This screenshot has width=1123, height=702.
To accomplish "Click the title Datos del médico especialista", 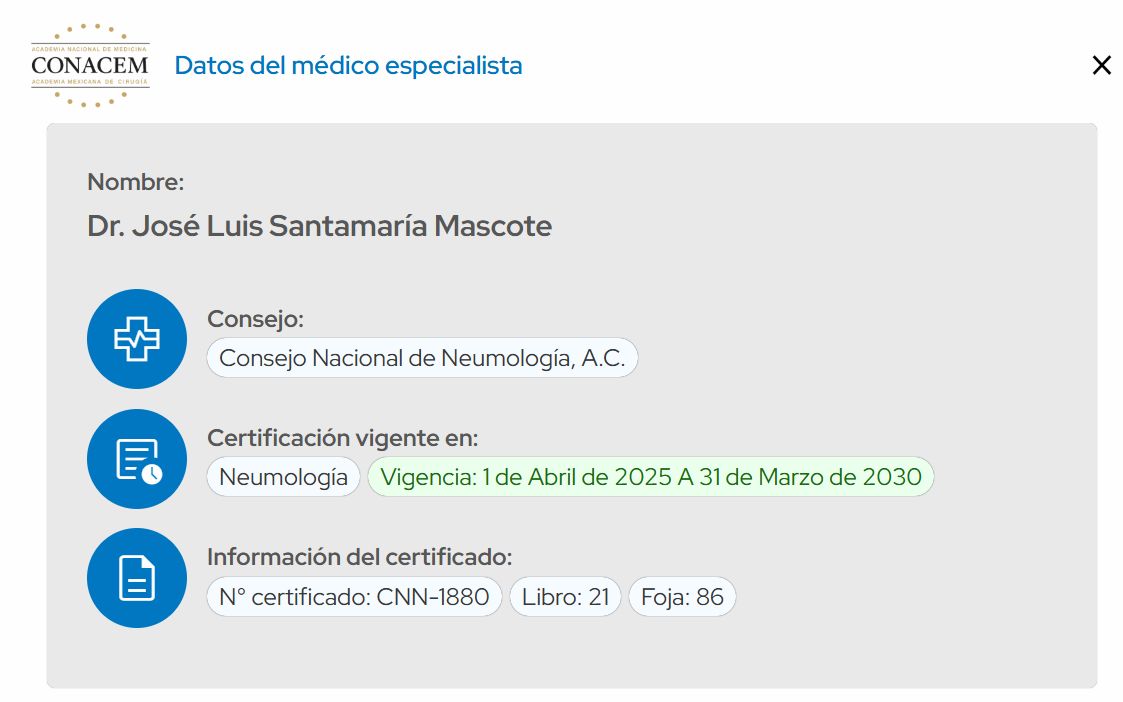I will point(348,66).
